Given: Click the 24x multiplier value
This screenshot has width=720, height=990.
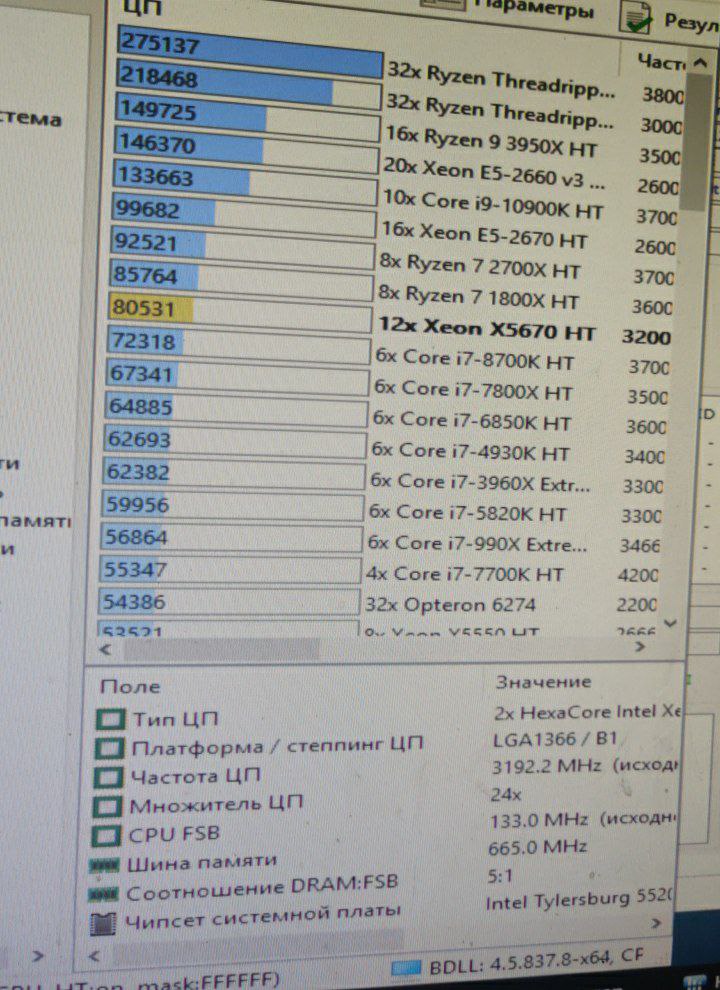Looking at the screenshot, I should pos(505,794).
